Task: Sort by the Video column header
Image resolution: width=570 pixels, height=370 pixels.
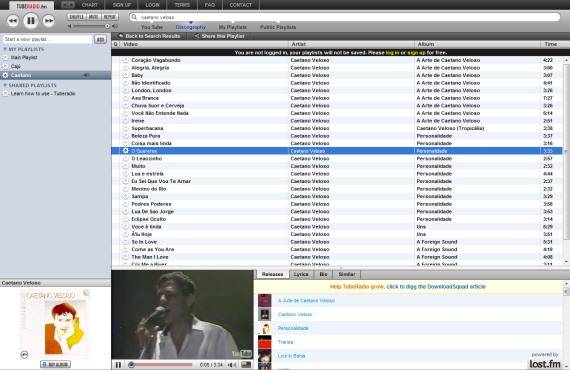Action: [131, 44]
